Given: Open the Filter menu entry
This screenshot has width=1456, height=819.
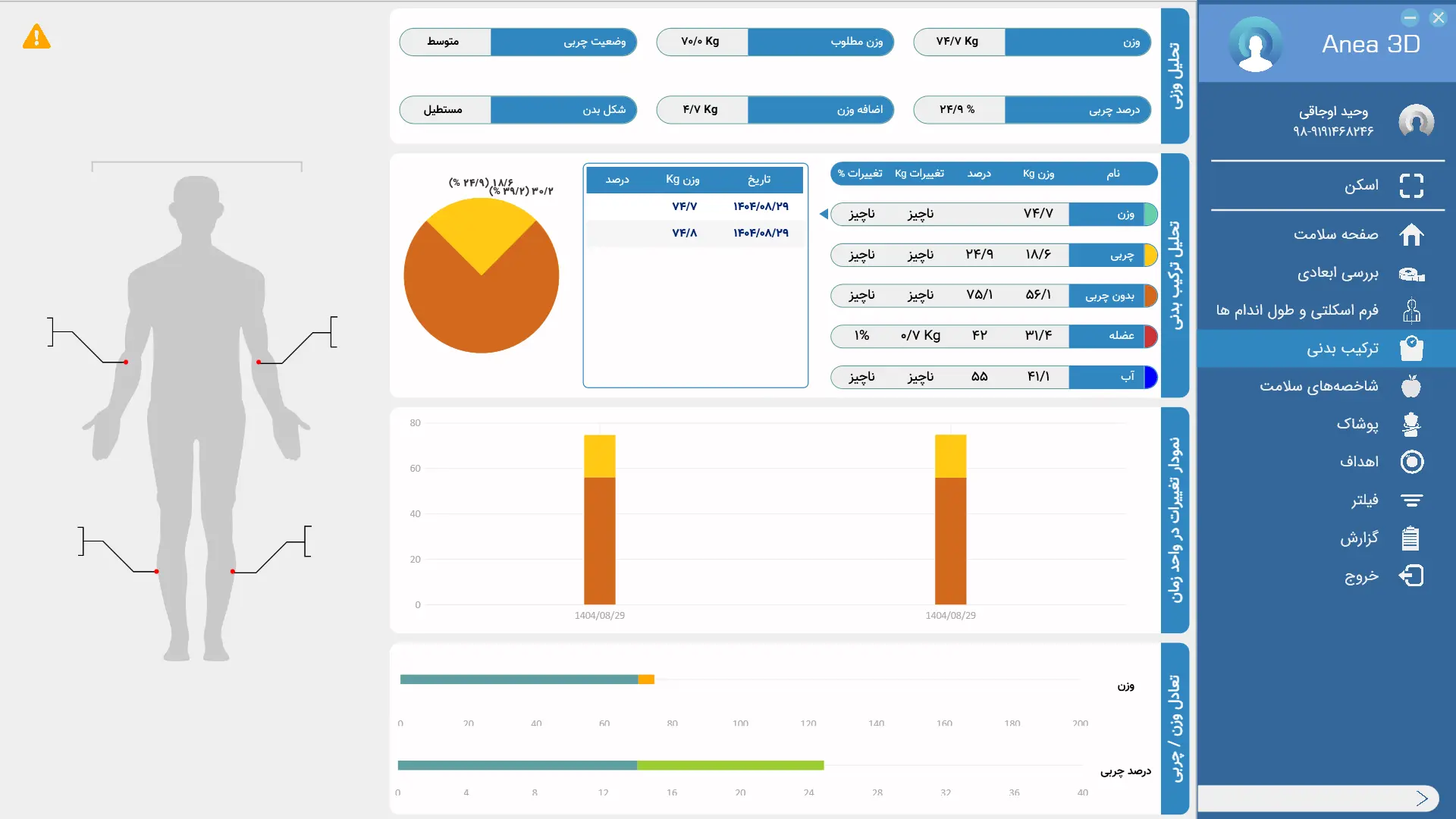Looking at the screenshot, I should (1363, 500).
